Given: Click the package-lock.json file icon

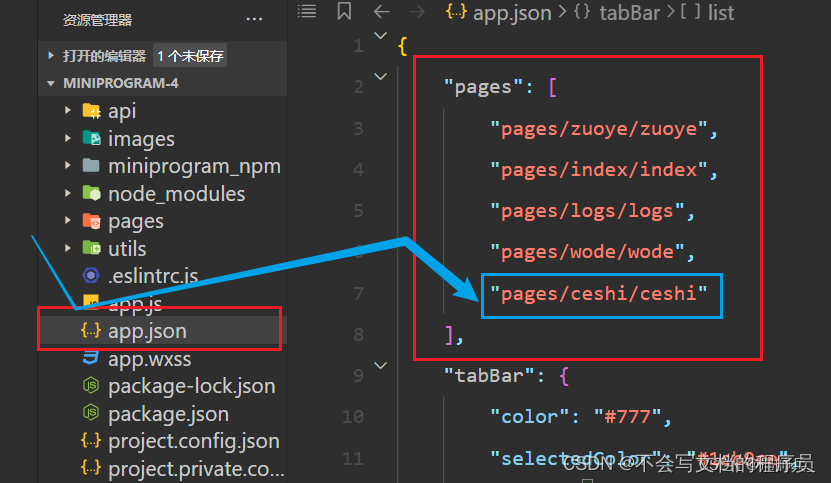Looking at the screenshot, I should 91,385.
